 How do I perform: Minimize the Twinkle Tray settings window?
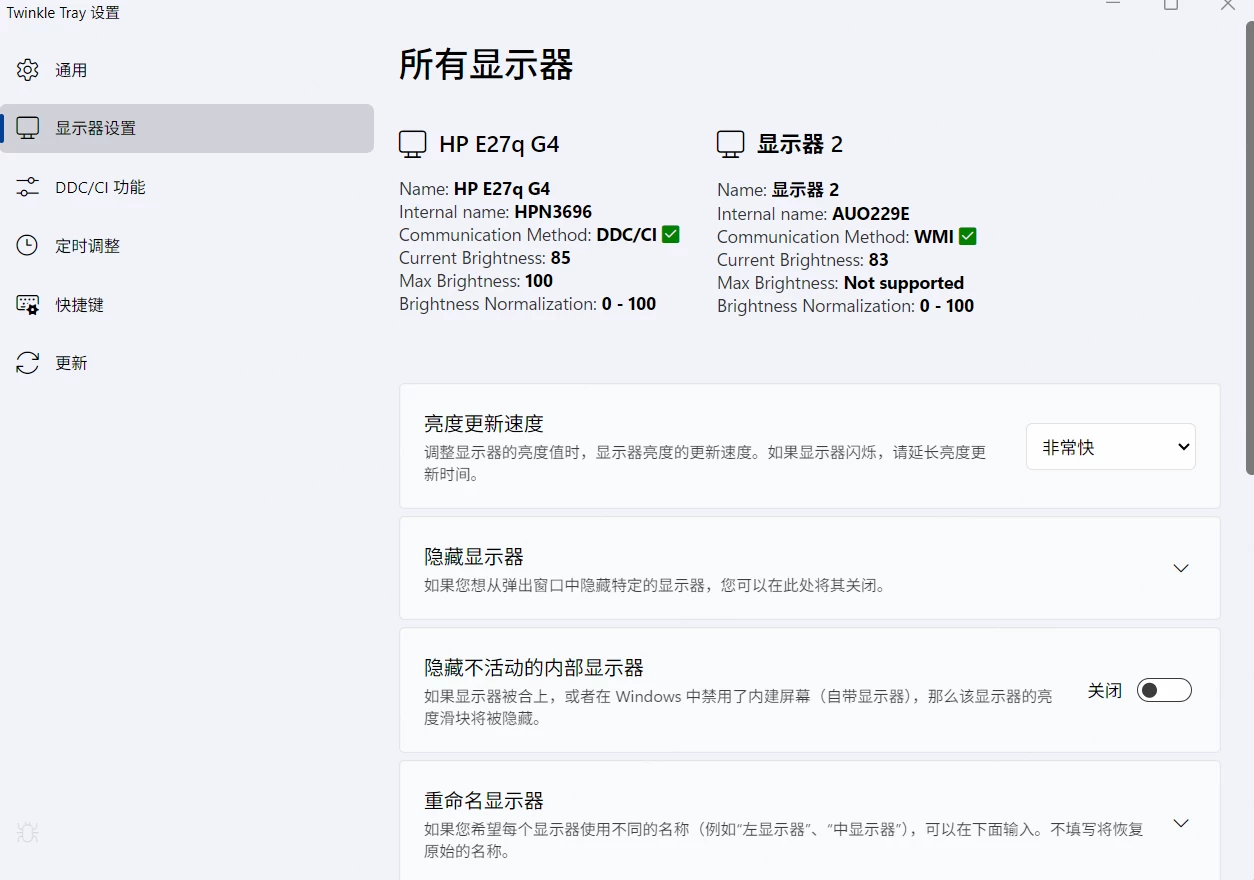[x=1113, y=4]
